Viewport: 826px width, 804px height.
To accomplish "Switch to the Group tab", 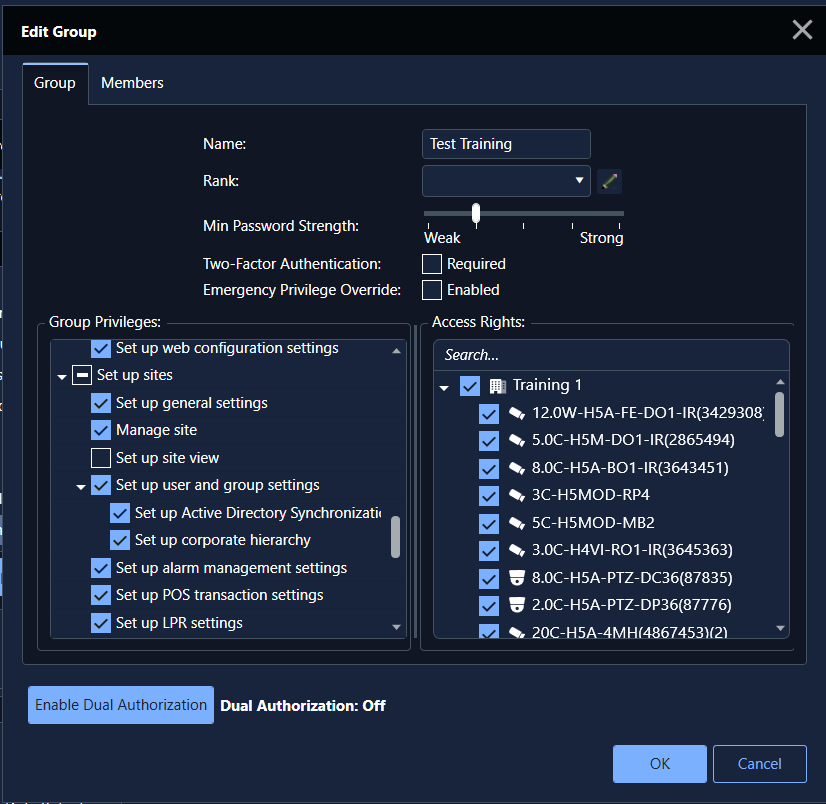I will [55, 83].
